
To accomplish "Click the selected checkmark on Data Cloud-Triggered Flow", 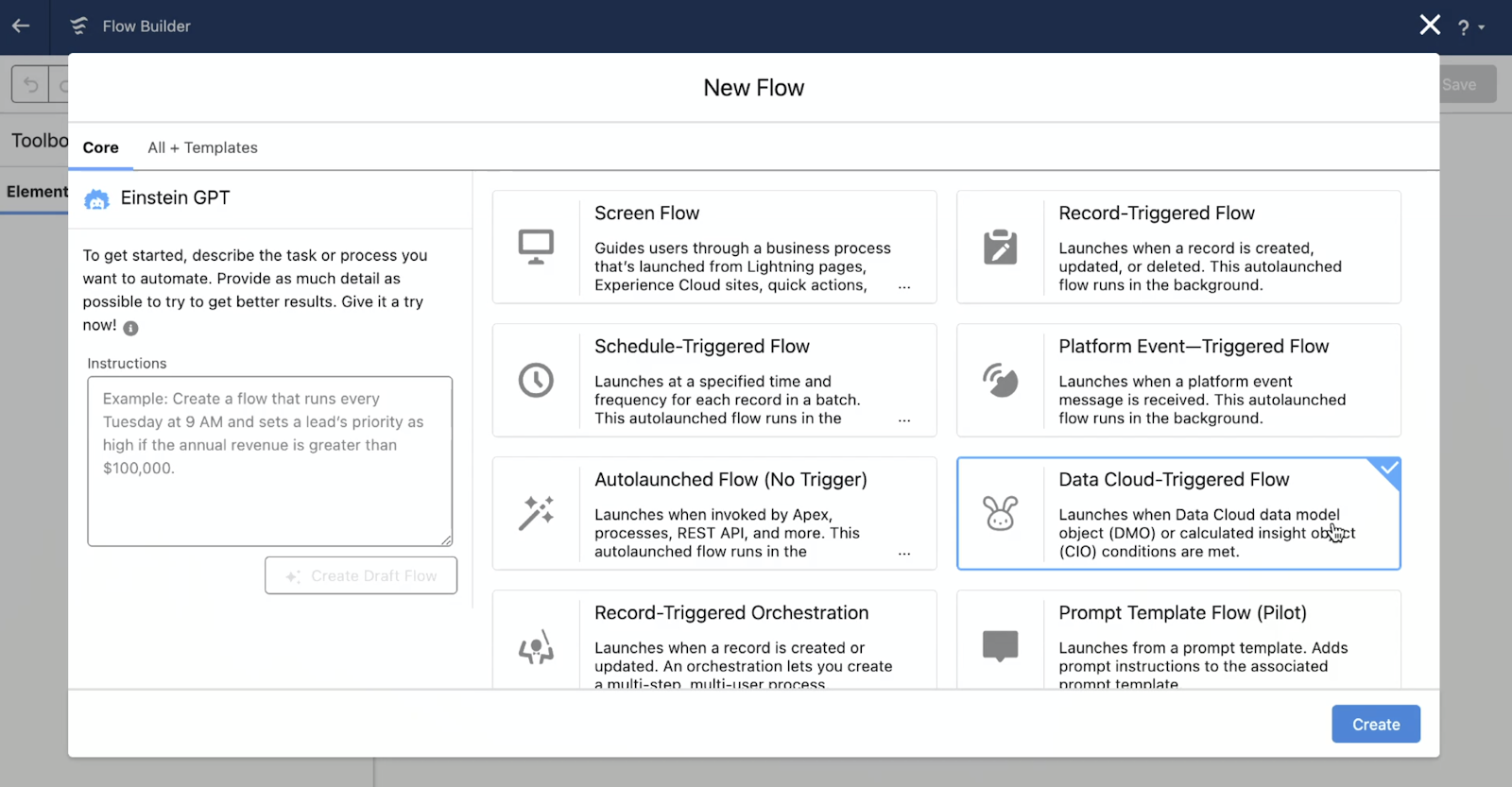I will pyautogui.click(x=1388, y=468).
